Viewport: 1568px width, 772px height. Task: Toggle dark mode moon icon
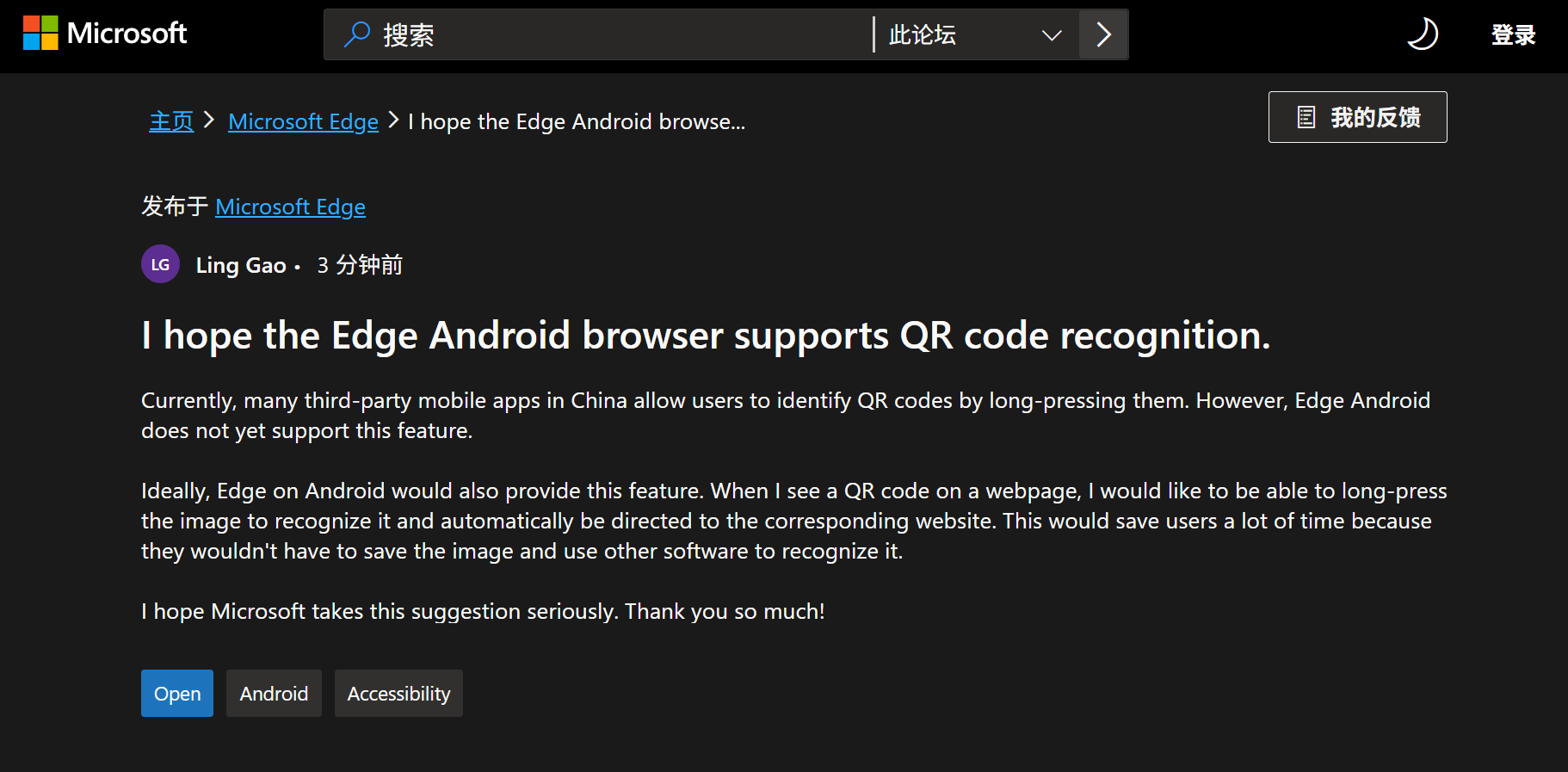pos(1423,34)
